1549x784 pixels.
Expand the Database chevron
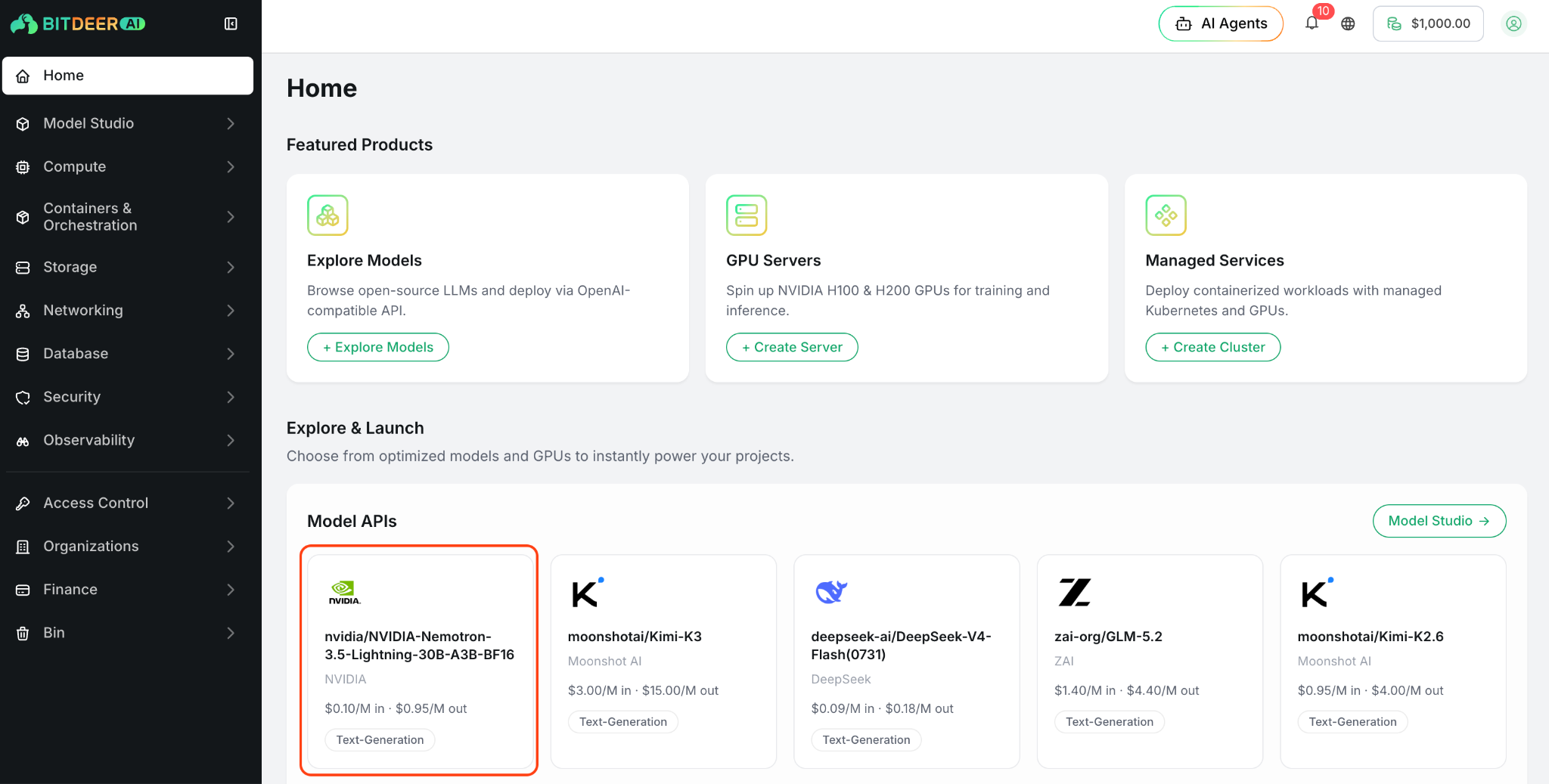click(231, 354)
